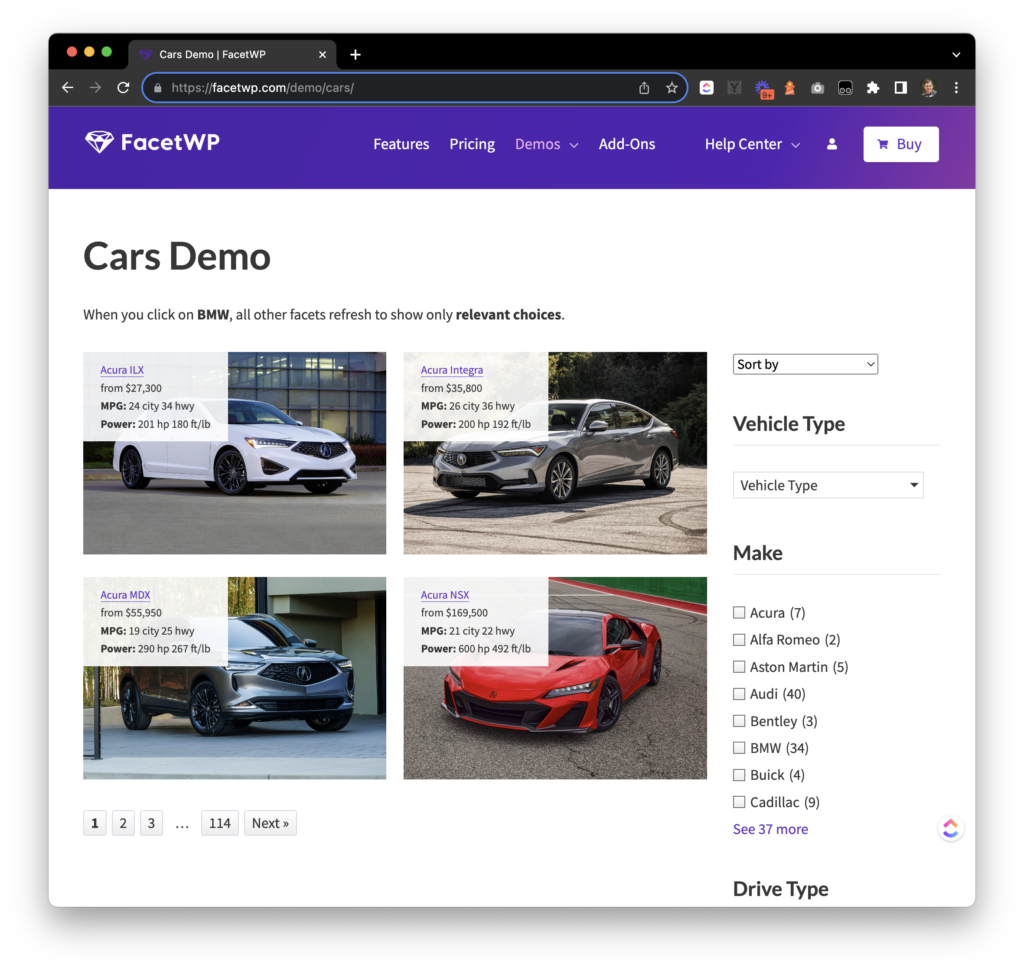Reload the page with the refresh icon

tap(123, 87)
